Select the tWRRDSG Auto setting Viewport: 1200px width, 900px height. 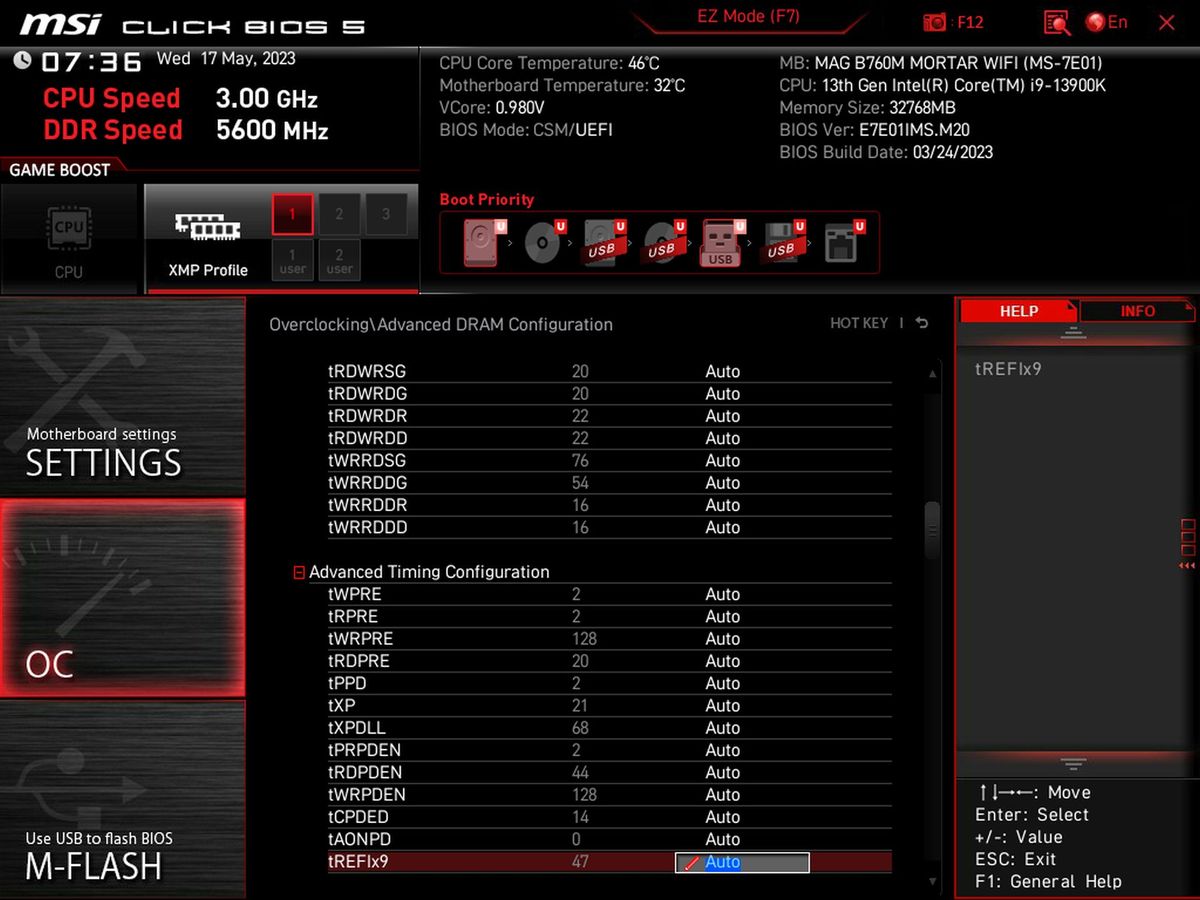click(x=722, y=460)
